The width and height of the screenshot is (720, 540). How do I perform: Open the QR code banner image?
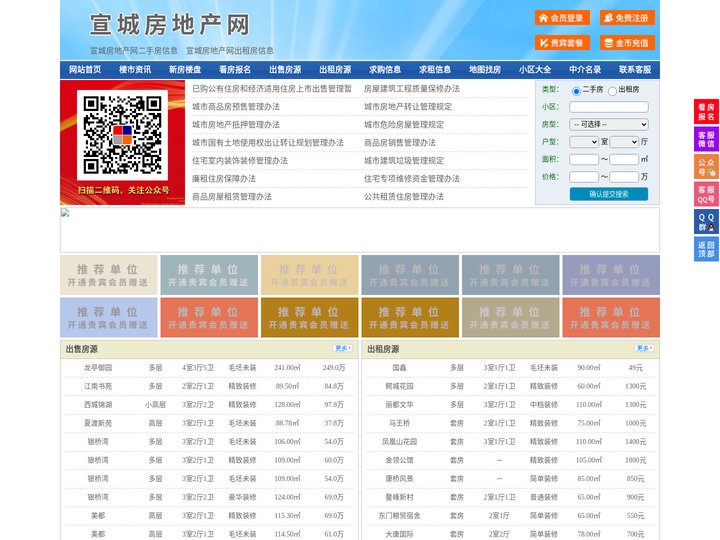coord(123,142)
